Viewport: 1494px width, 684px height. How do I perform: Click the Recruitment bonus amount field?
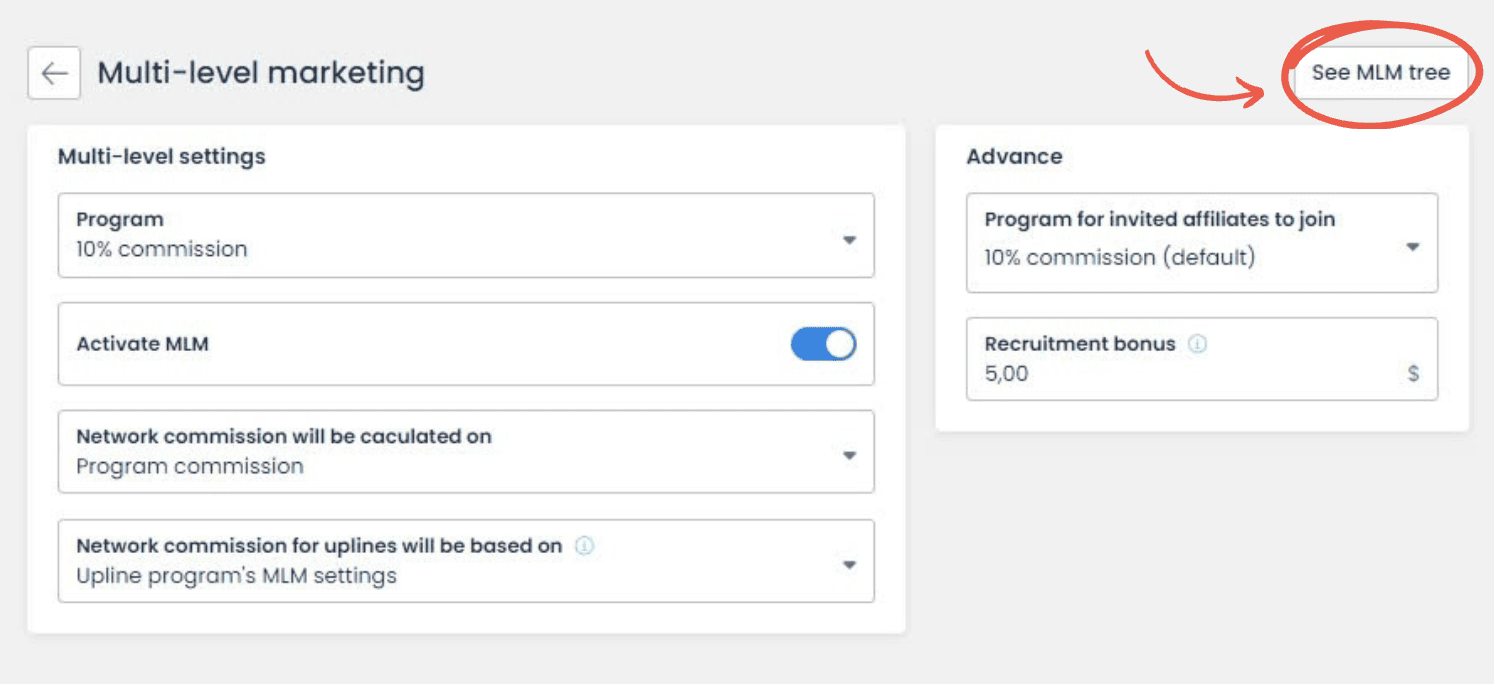click(x=1202, y=359)
